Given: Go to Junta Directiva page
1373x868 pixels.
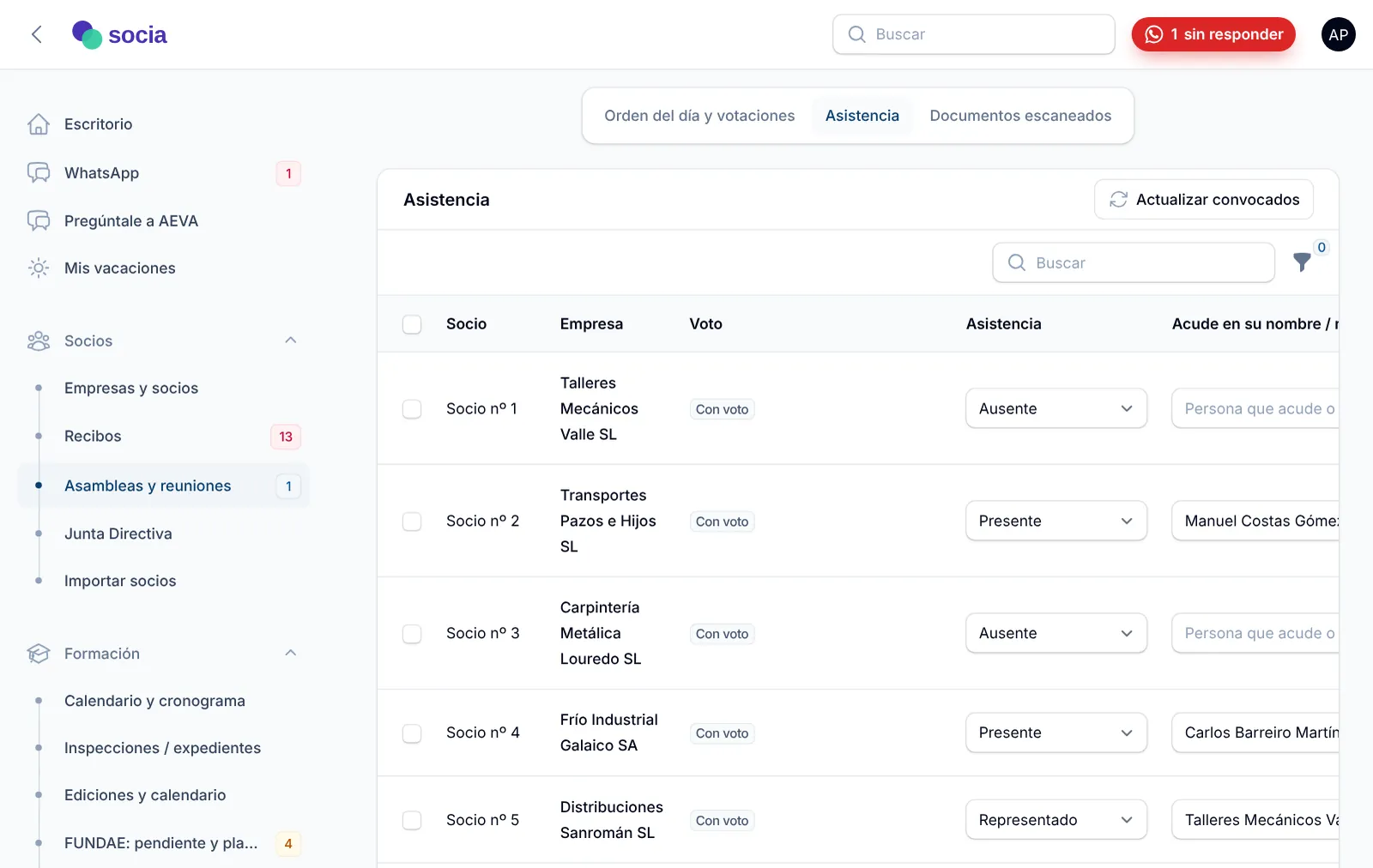Looking at the screenshot, I should coord(118,533).
